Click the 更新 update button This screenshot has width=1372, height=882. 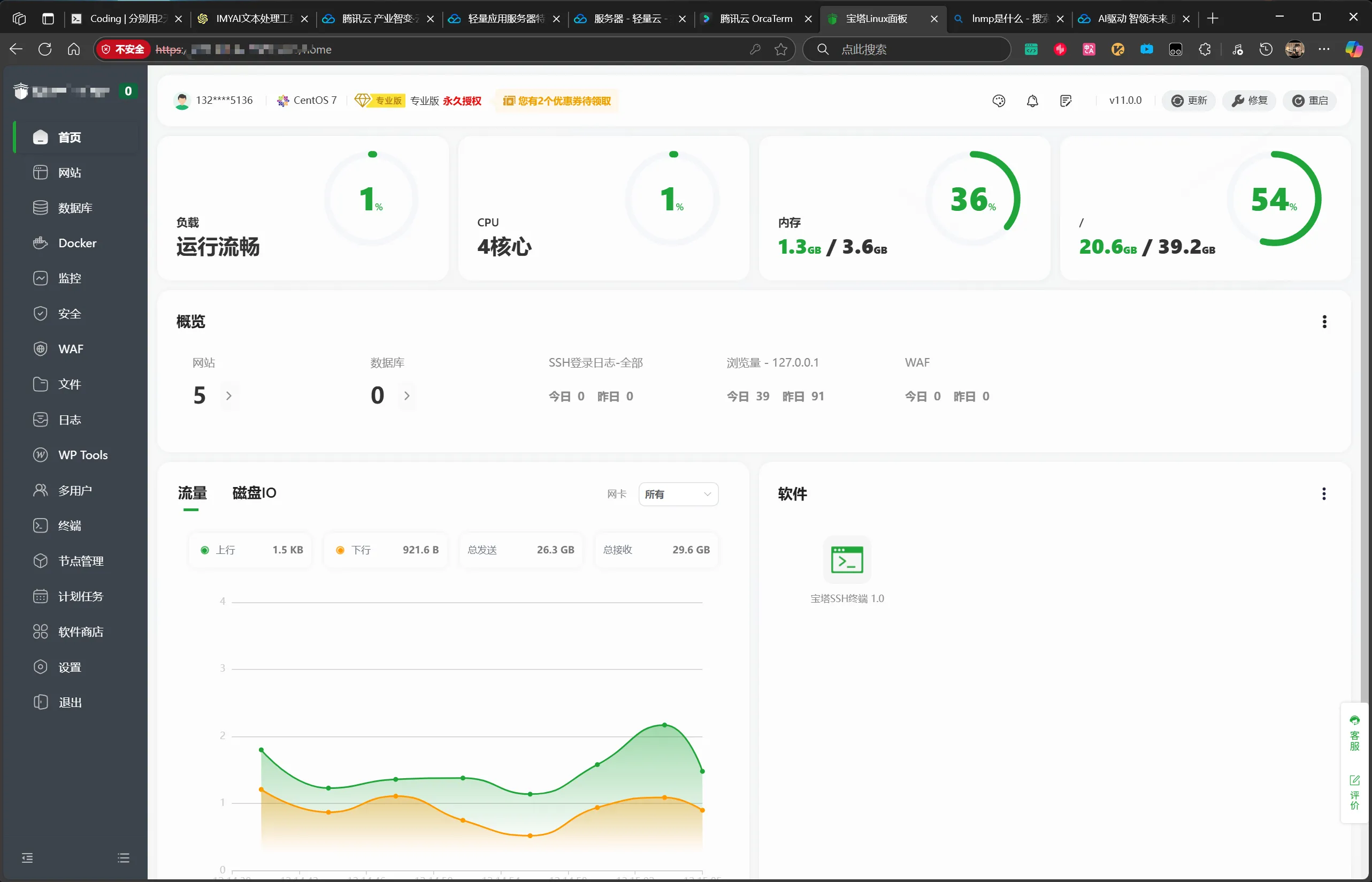pyautogui.click(x=1189, y=101)
